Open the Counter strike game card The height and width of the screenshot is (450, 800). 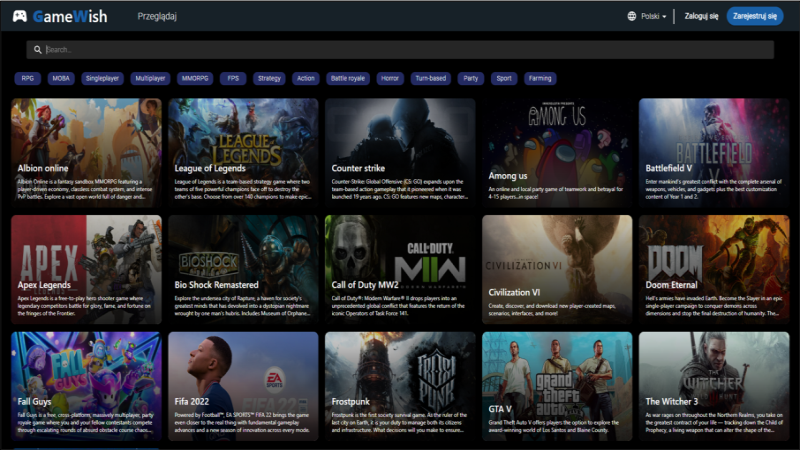[400, 153]
